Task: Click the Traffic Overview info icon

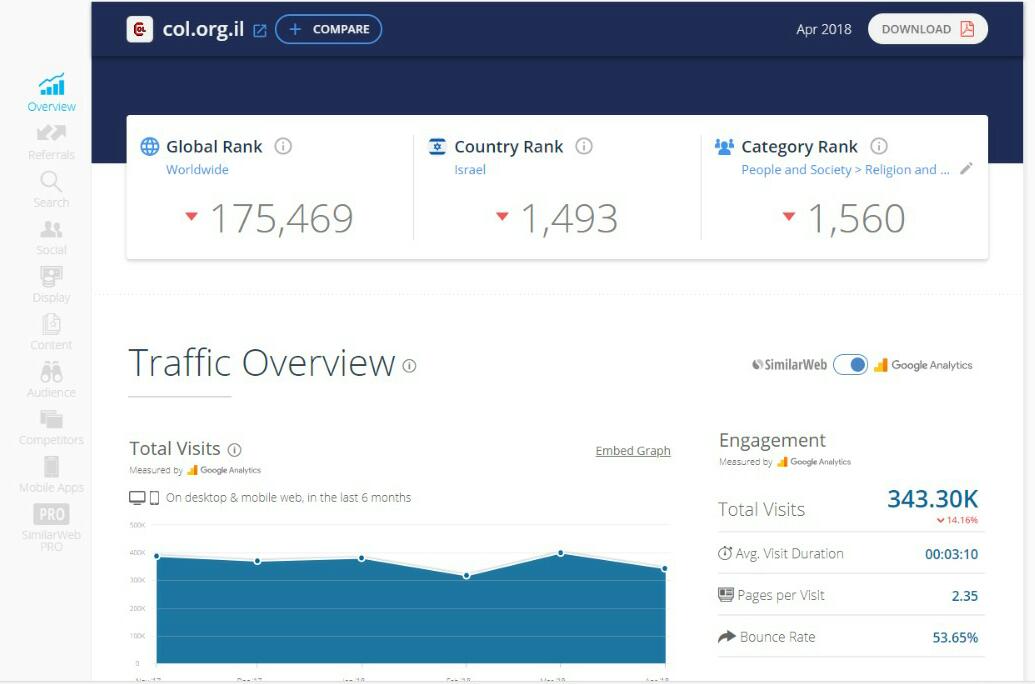Action: pos(409,366)
